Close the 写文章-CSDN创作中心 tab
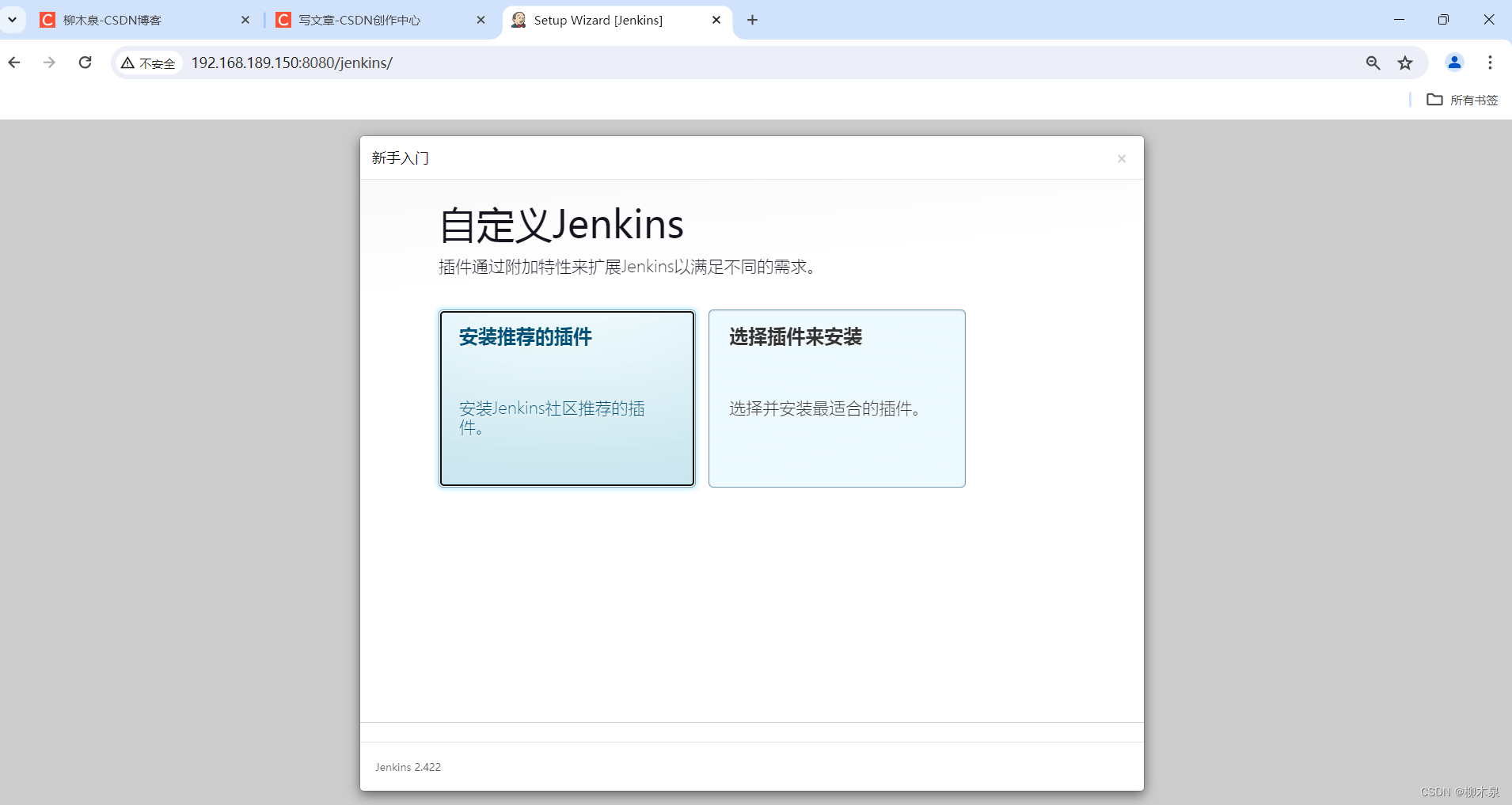This screenshot has height=805, width=1512. coord(481,20)
